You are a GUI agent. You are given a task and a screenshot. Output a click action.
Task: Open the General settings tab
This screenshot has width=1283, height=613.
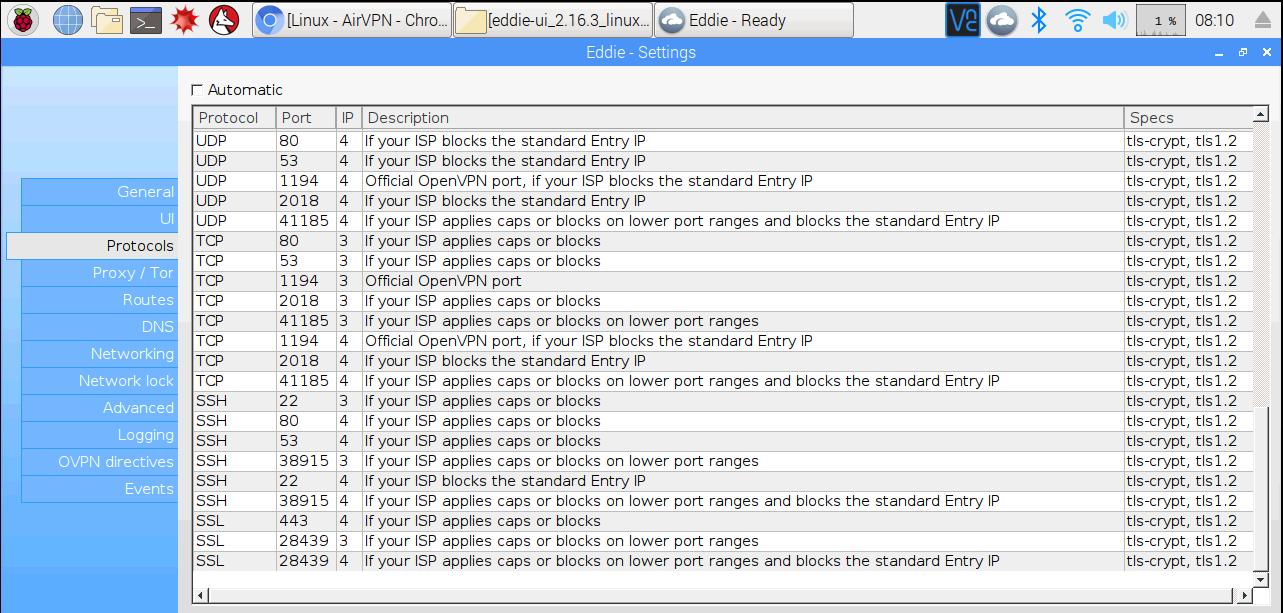tap(99, 192)
